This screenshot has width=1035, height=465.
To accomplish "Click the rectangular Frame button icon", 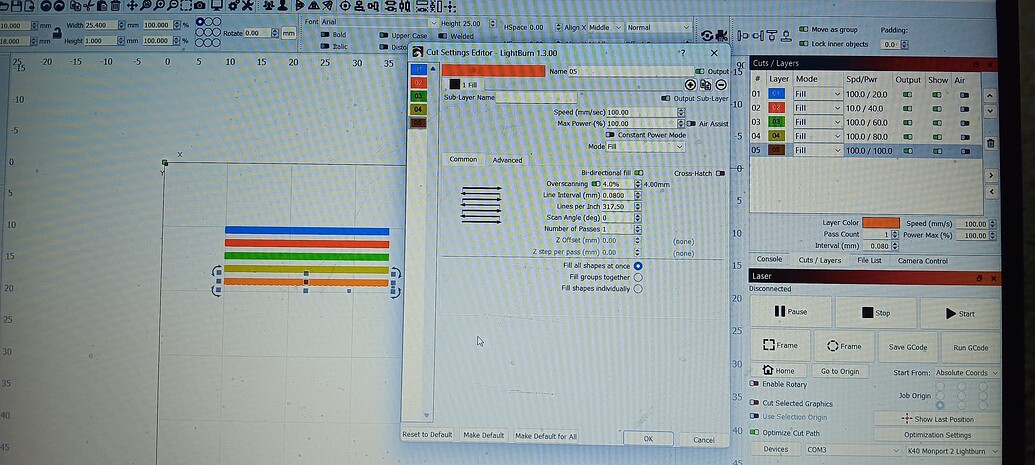I will point(781,345).
